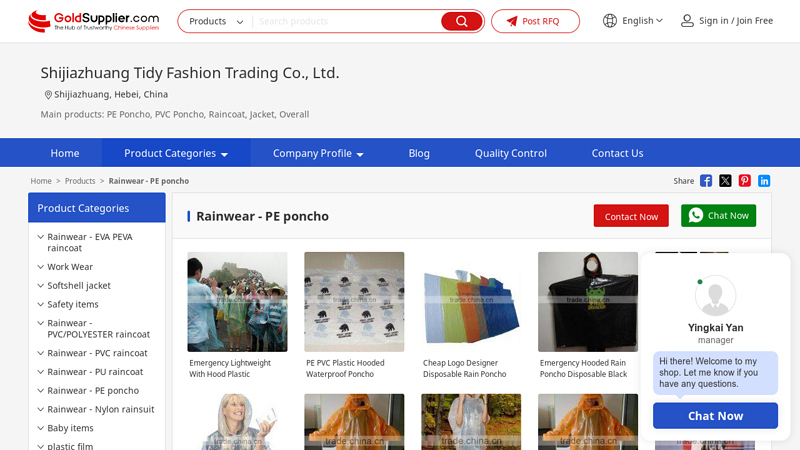
Task: Click inside the Search products field
Action: pyautogui.click(x=347, y=21)
